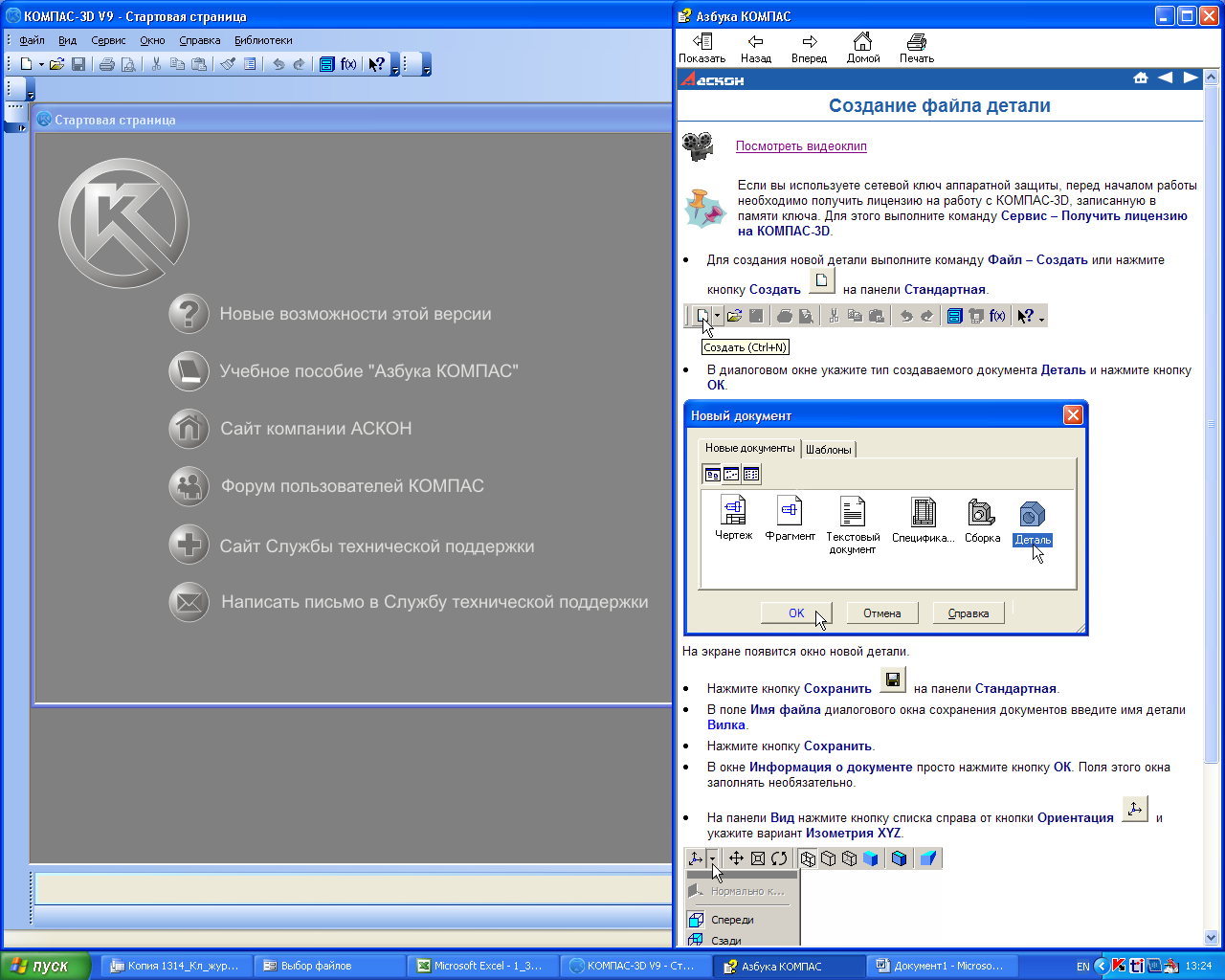
Task: Switch to Копия 1314_Кл_жур taskbar window
Action: pyautogui.click(x=175, y=966)
